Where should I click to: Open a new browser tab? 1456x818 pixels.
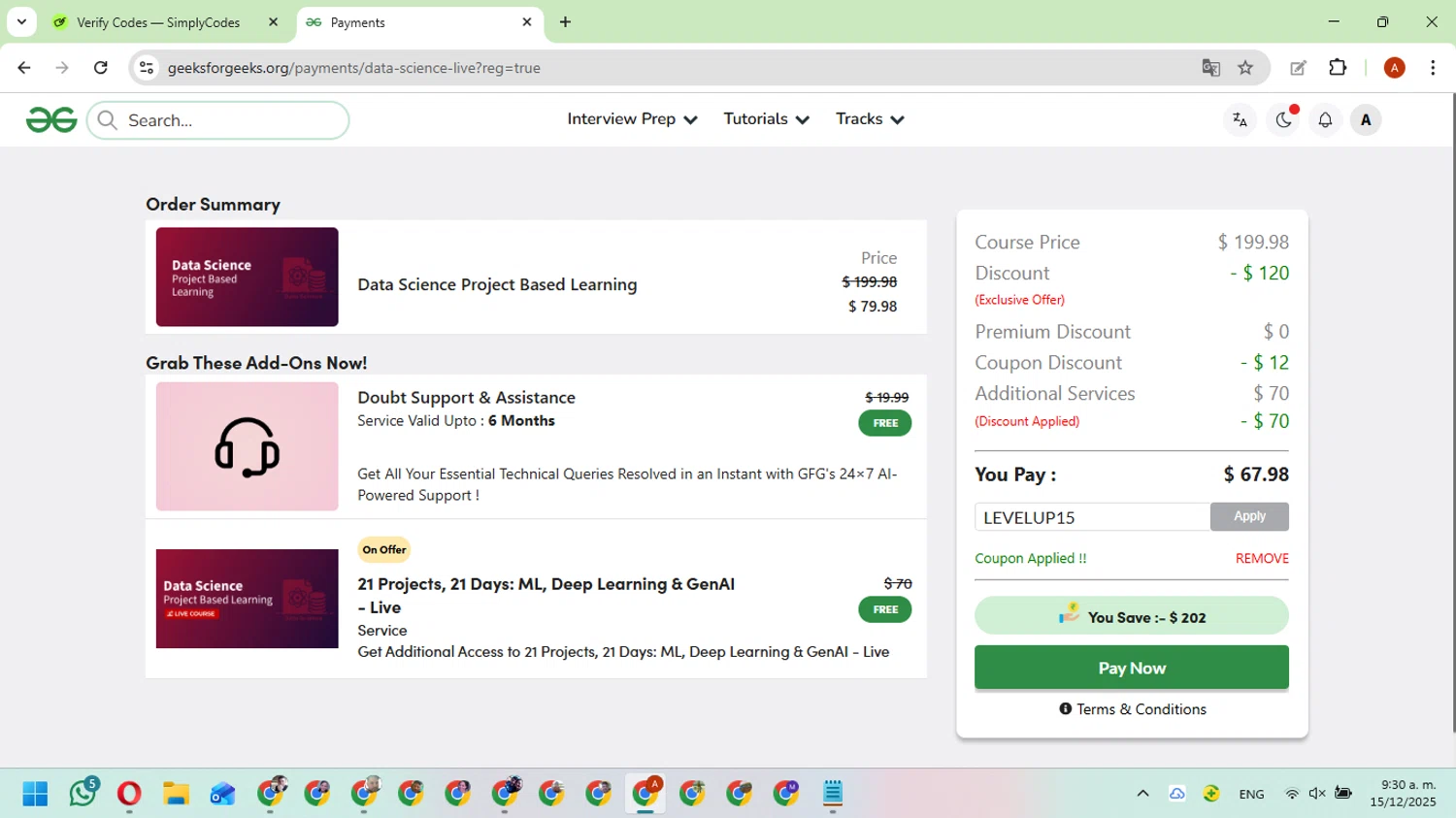pos(565,22)
